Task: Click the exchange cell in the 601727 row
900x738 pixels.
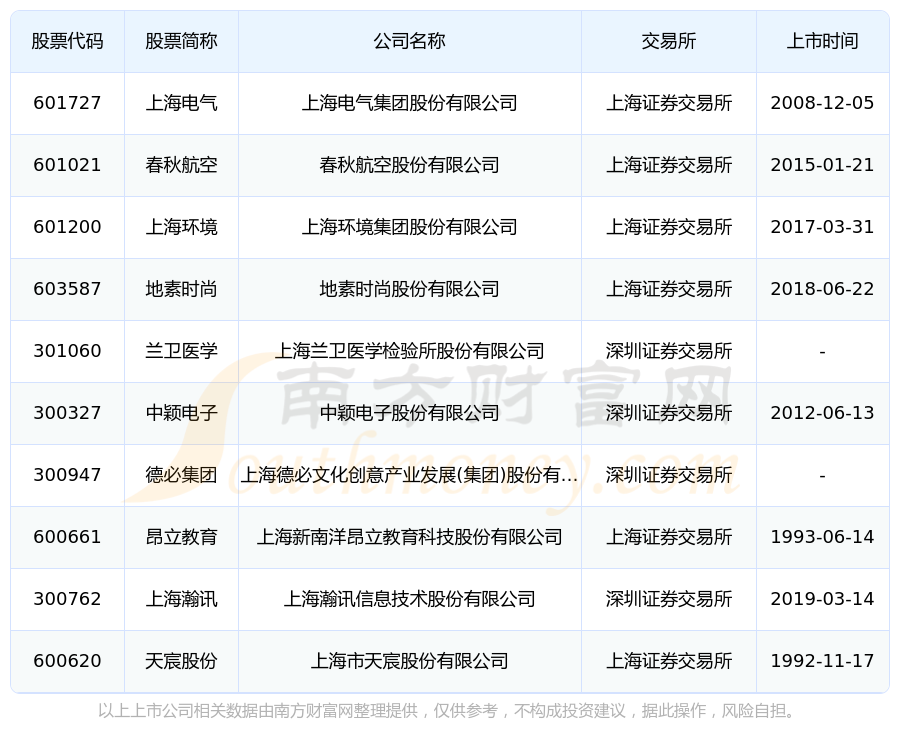Action: click(x=669, y=103)
